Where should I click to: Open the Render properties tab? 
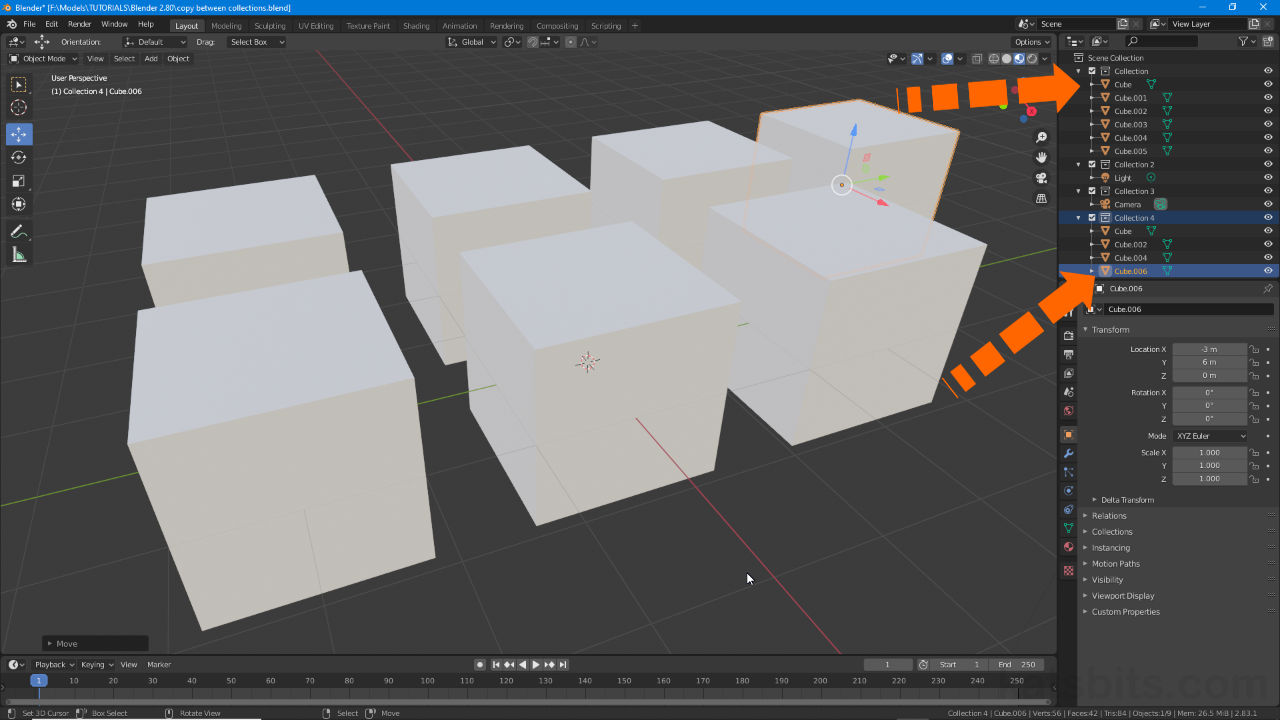1068,336
